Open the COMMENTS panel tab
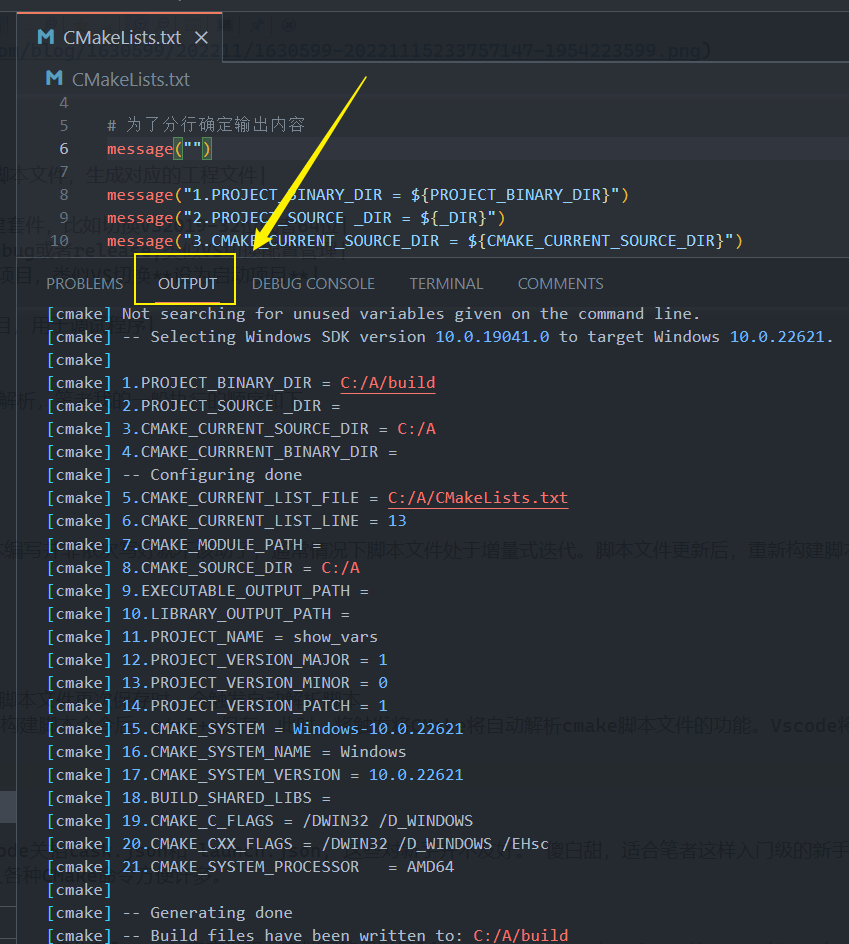Image resolution: width=849 pixels, height=944 pixels. (561, 284)
